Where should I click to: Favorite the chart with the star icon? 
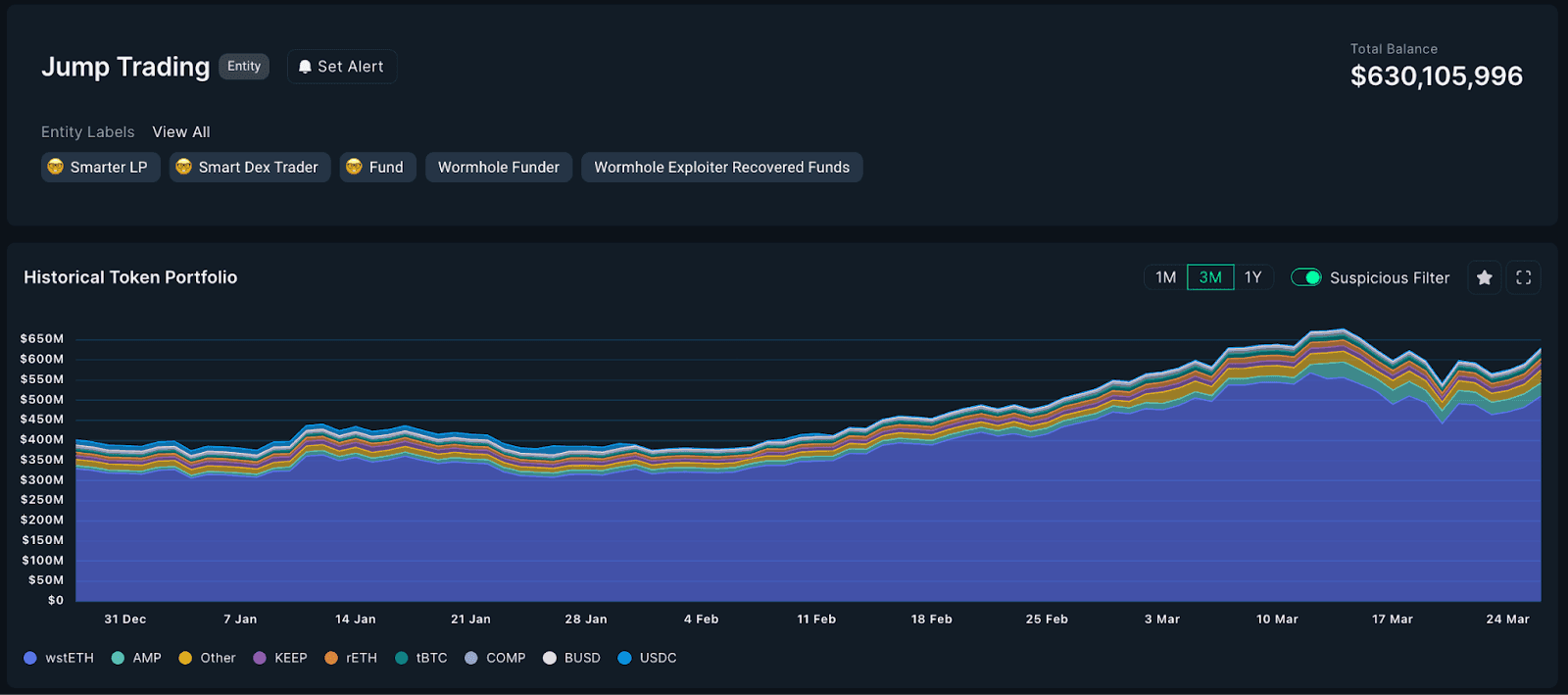click(1485, 277)
